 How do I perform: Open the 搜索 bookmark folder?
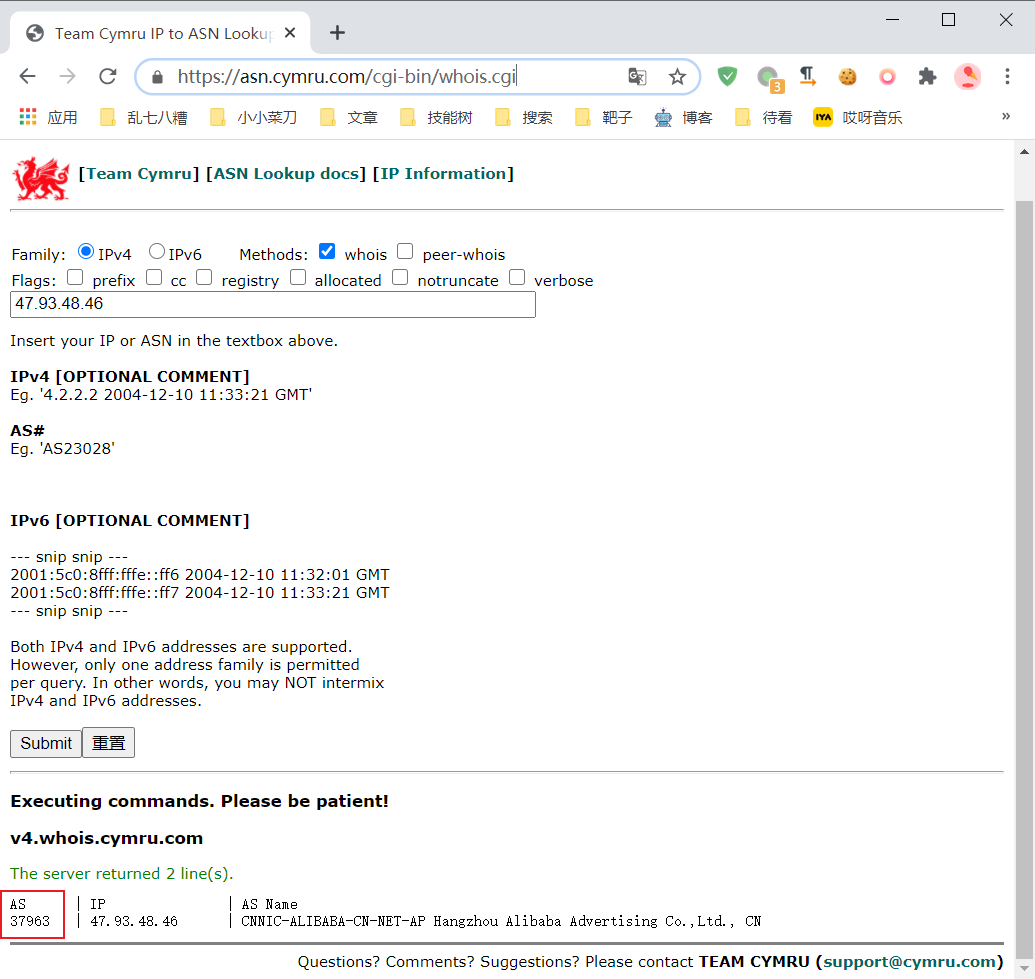pos(524,118)
